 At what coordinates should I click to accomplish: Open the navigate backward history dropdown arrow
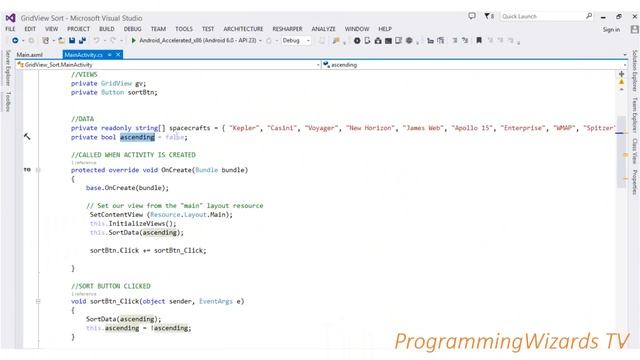[23, 40]
